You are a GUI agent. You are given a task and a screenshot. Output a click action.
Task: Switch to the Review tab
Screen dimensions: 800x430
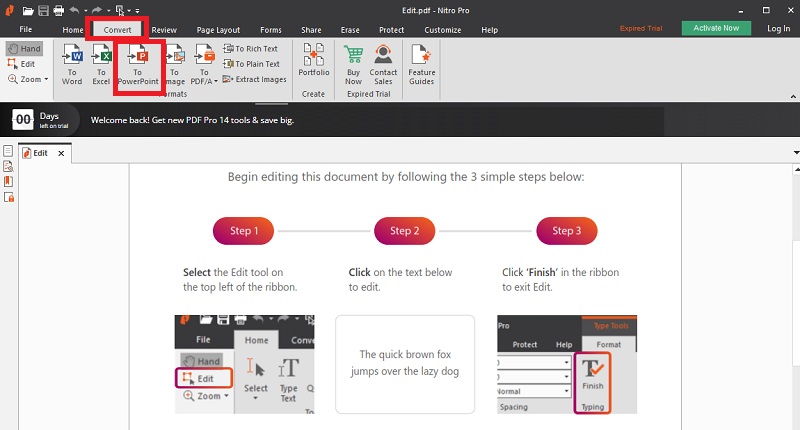(164, 30)
